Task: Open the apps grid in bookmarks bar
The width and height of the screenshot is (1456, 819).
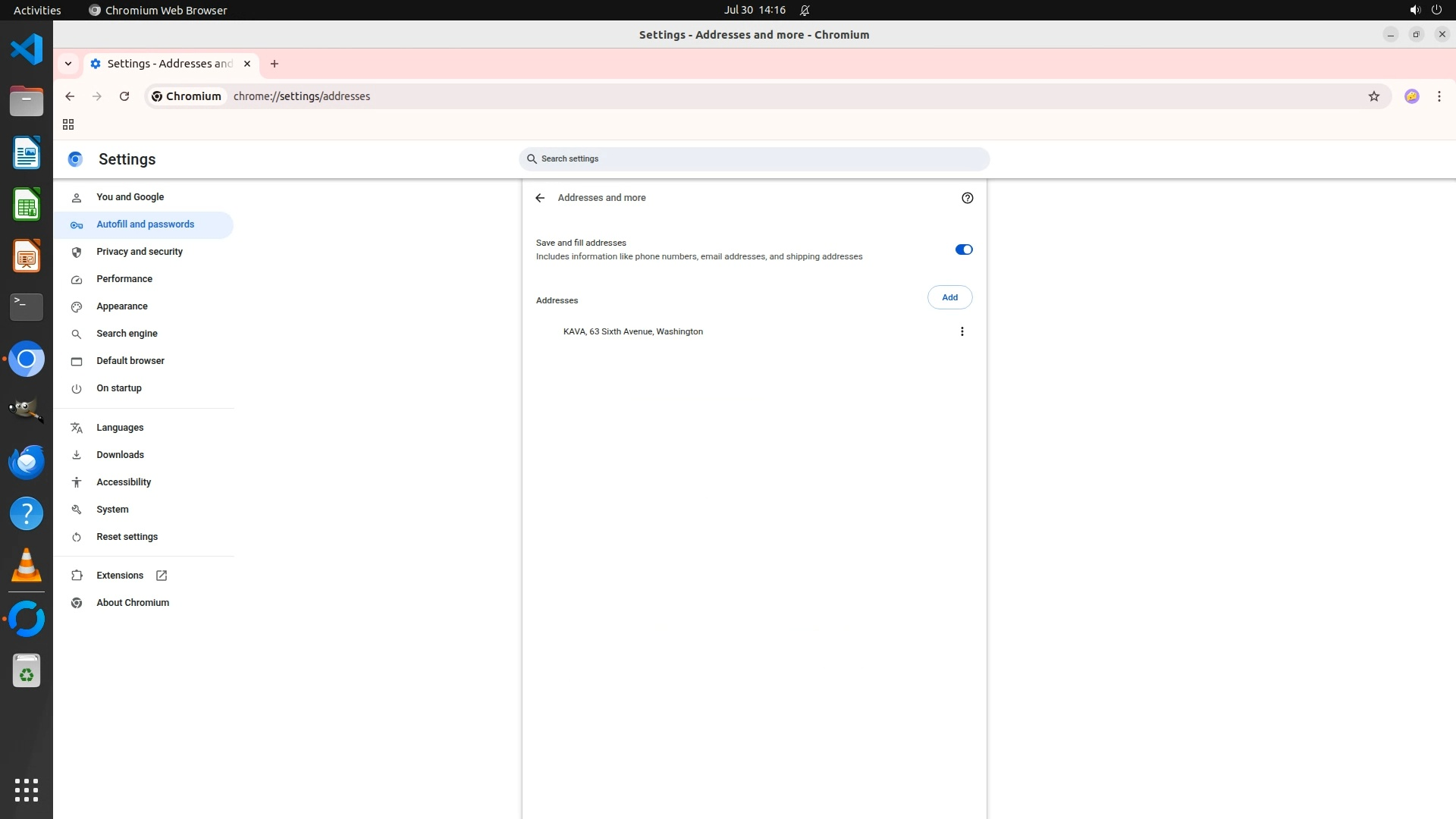Action: click(68, 124)
